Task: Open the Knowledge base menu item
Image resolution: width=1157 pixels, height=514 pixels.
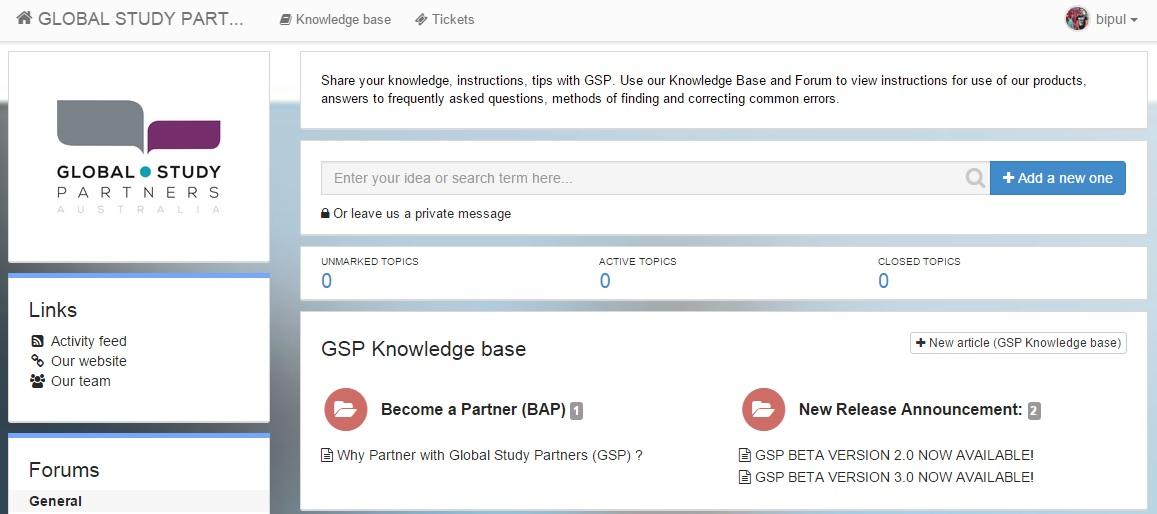Action: pyautogui.click(x=335, y=20)
